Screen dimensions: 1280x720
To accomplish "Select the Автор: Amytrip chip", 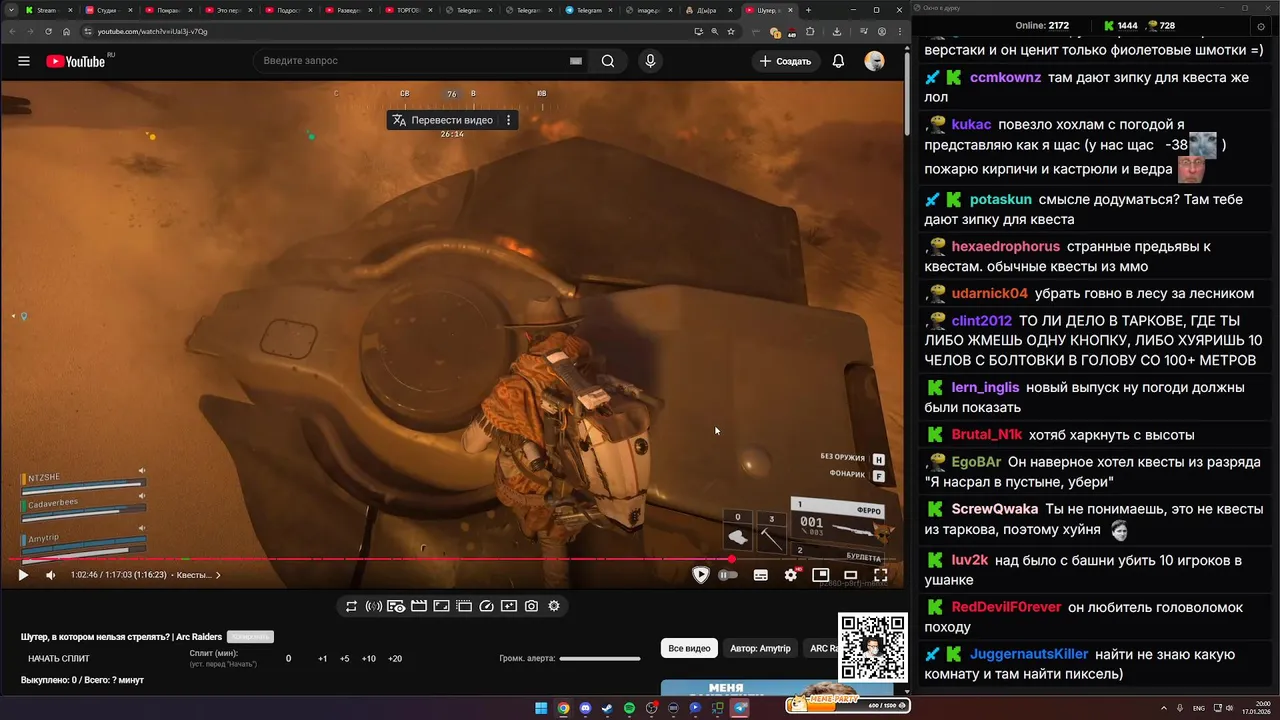I will [760, 648].
